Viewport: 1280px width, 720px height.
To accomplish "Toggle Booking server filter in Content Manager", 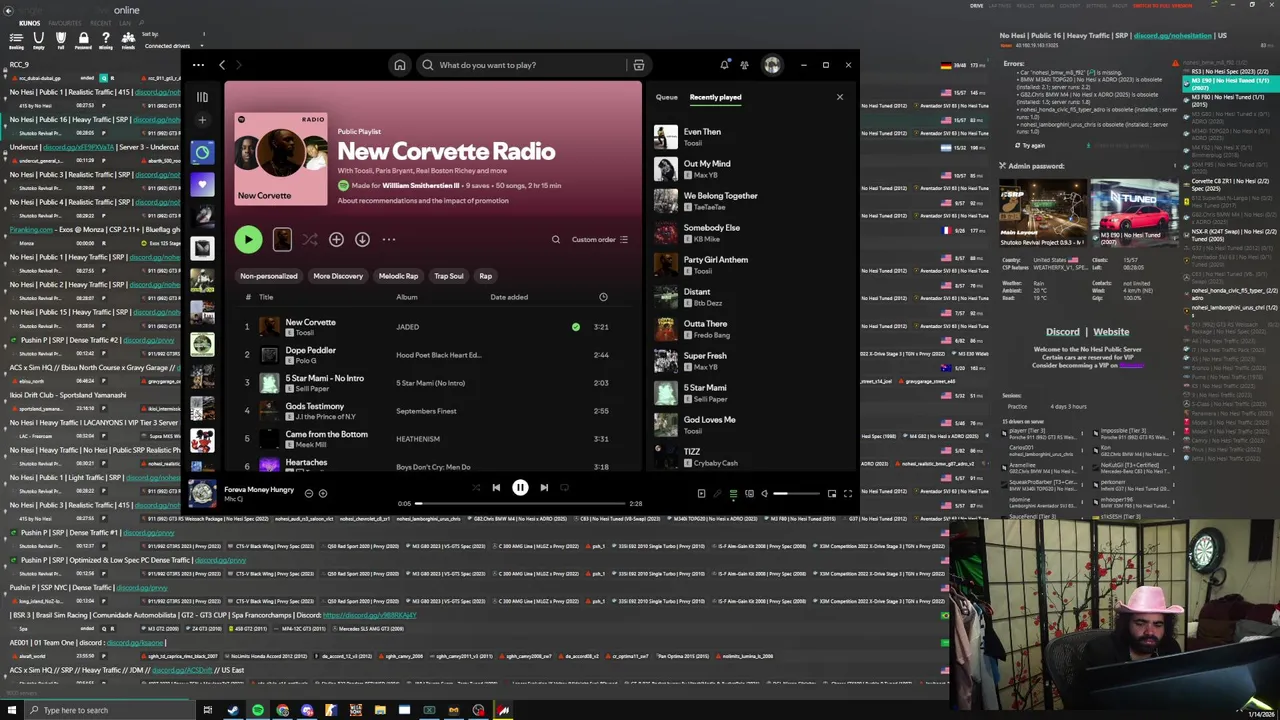I will [16, 40].
